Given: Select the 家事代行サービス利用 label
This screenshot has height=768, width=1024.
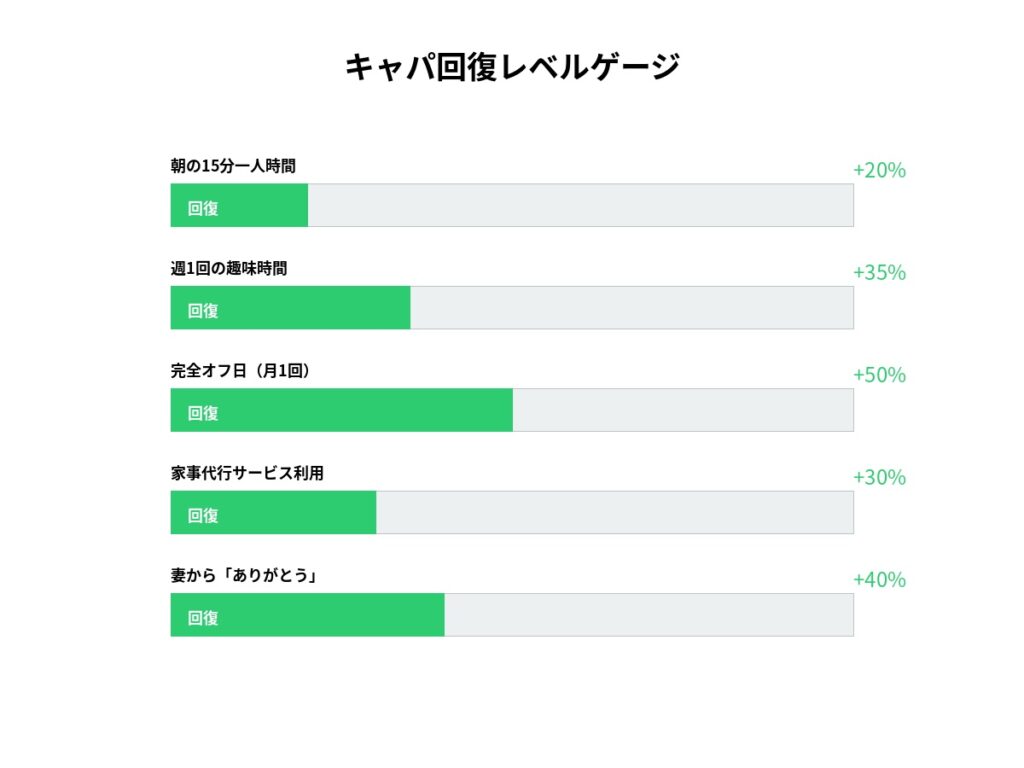Looking at the screenshot, I should click(x=247, y=473).
